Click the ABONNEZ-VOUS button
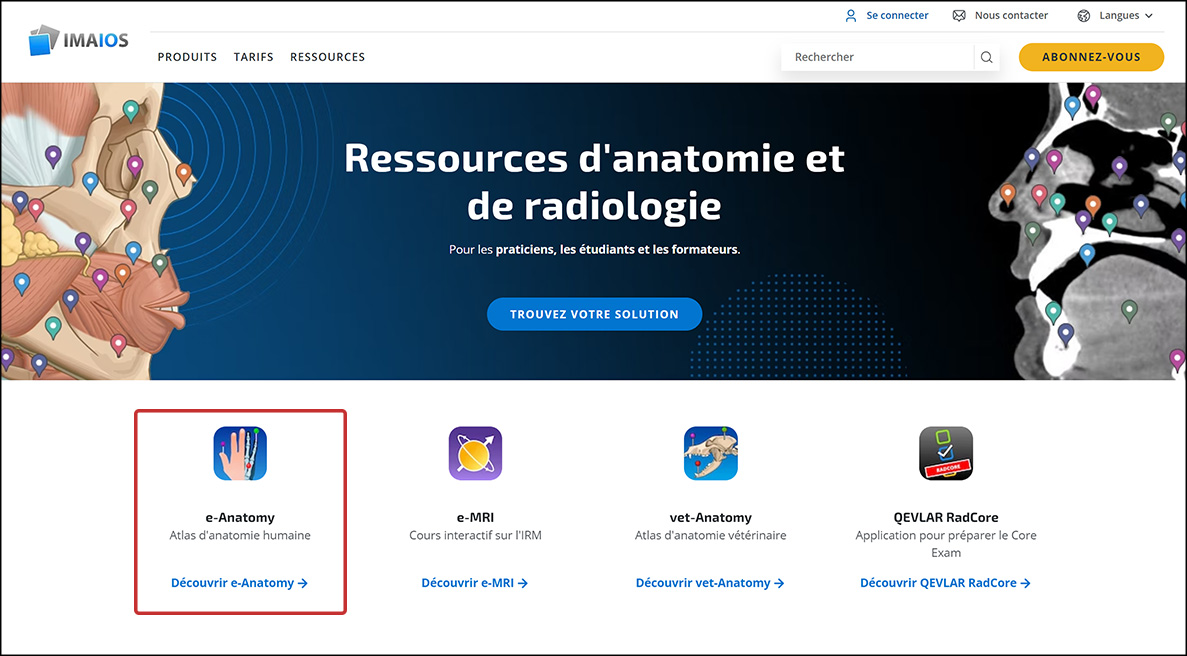 [1091, 57]
